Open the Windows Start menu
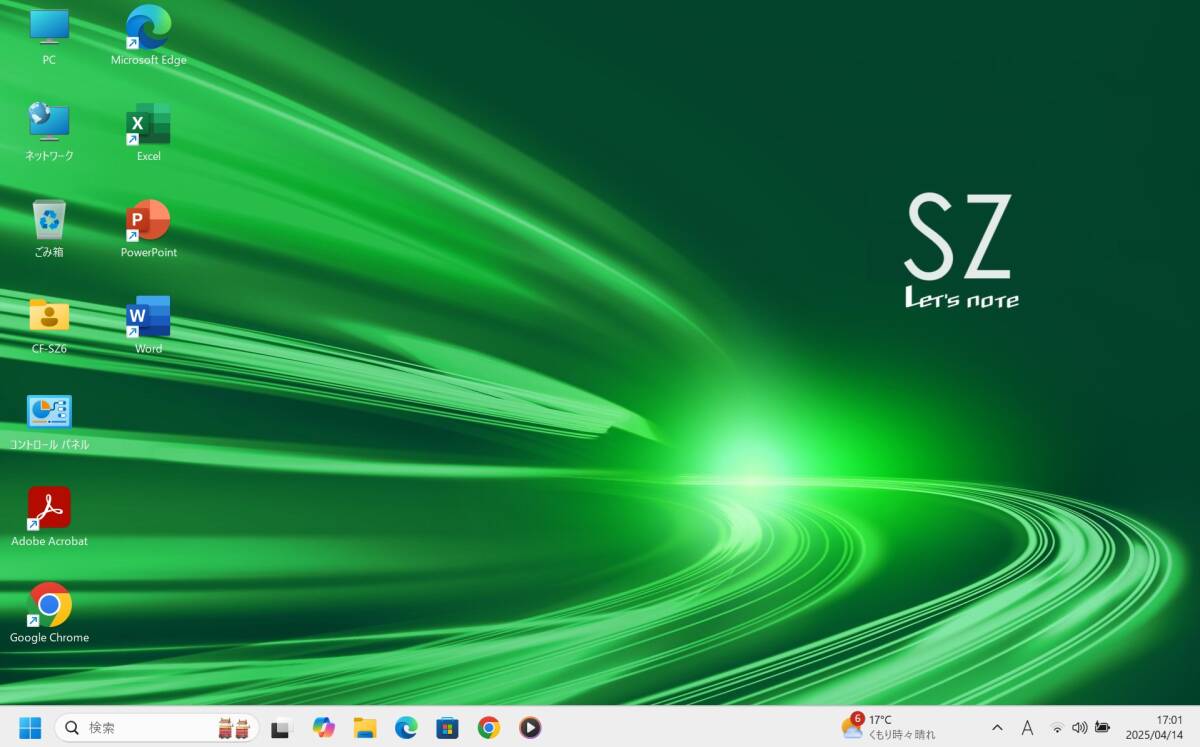The image size is (1200, 747). tap(30, 728)
